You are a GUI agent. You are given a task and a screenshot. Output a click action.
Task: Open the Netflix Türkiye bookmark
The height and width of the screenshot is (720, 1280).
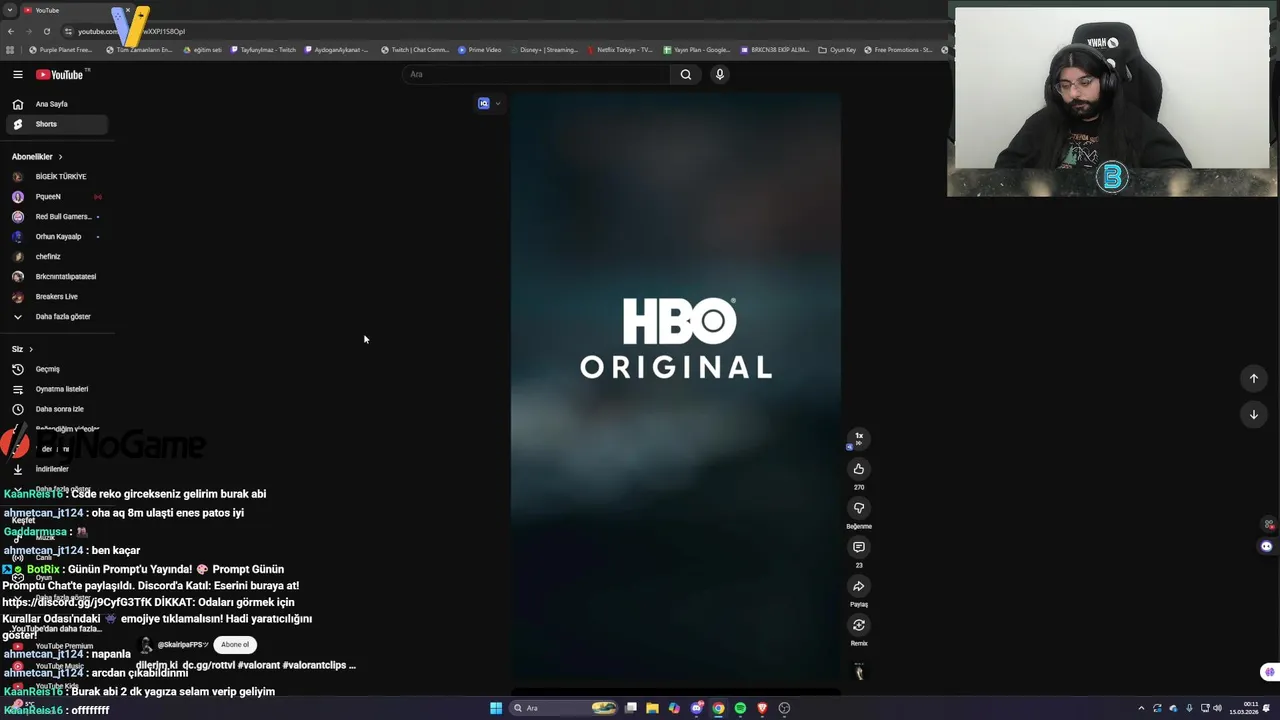(620, 49)
